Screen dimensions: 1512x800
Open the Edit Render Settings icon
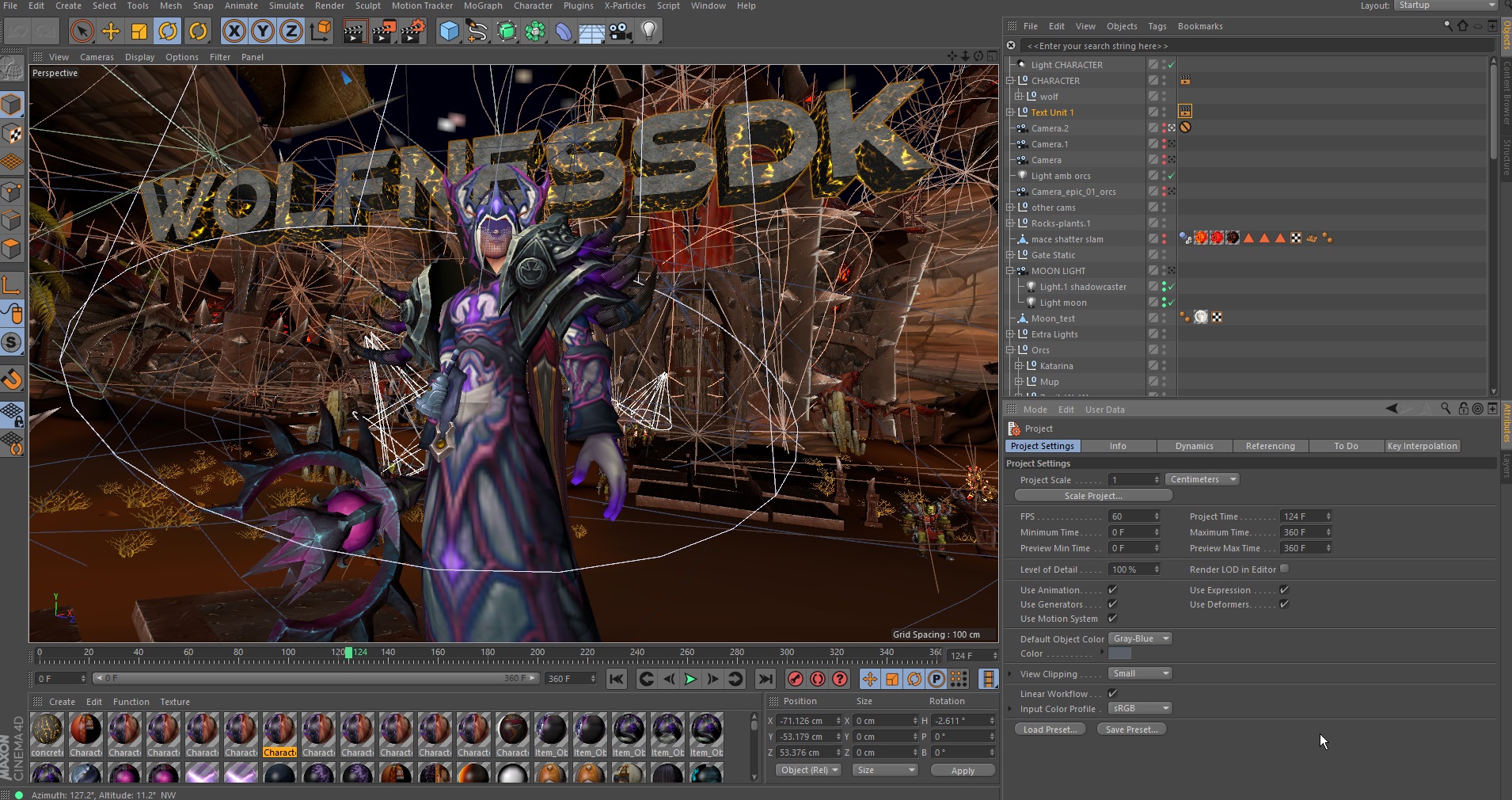[x=412, y=32]
